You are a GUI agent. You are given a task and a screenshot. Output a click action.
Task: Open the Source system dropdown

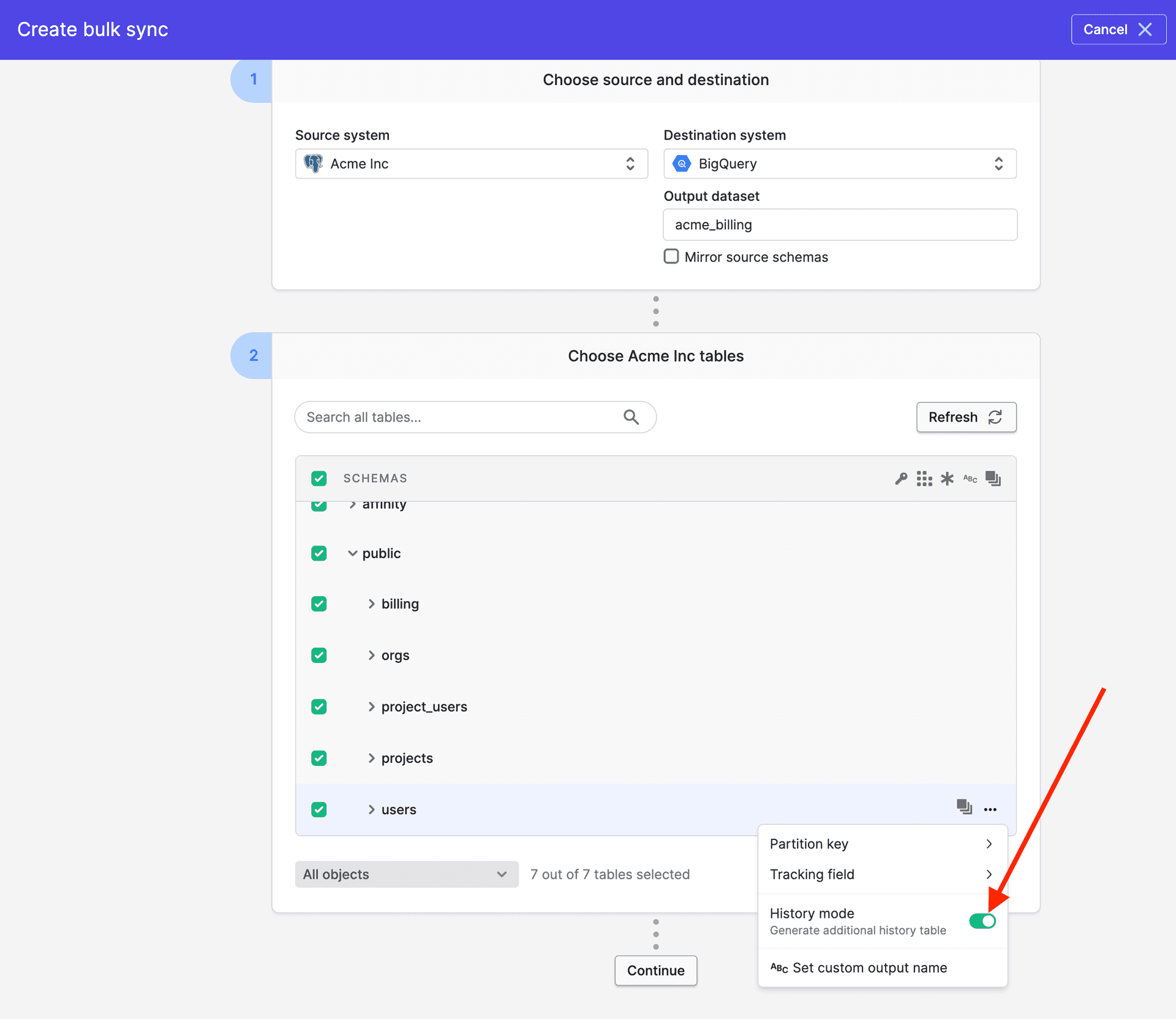coord(472,164)
